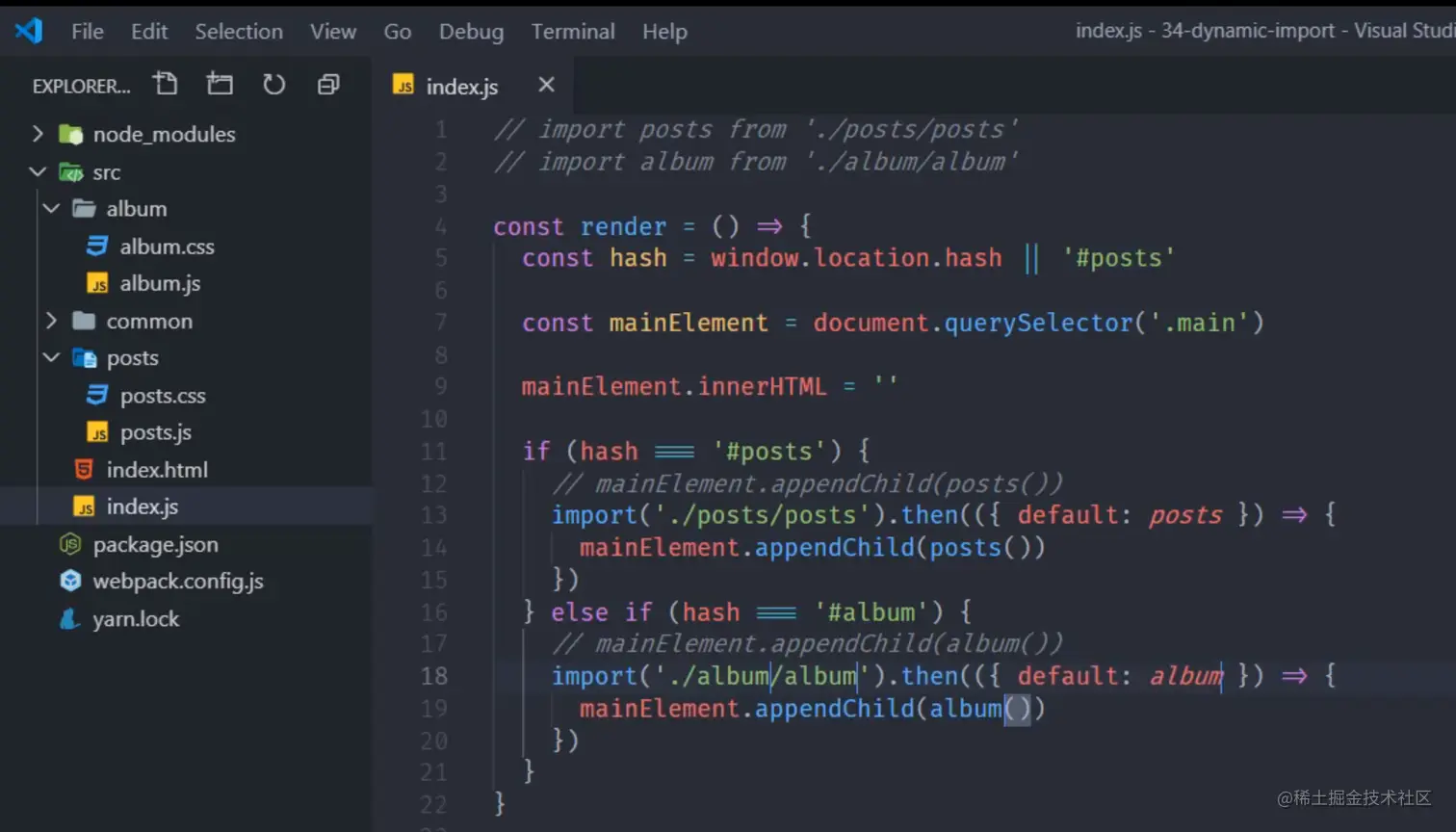Click the webpack icon beside webpack.config.js
The image size is (1456, 832).
[x=70, y=581]
